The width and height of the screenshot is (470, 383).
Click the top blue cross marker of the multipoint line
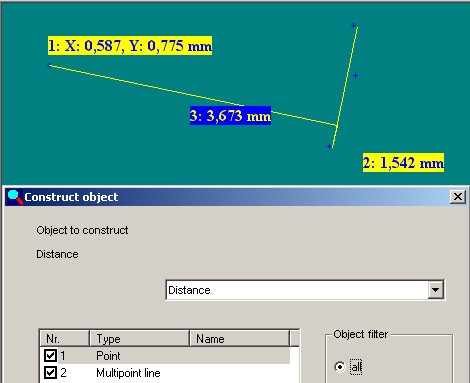pyautogui.click(x=353, y=25)
